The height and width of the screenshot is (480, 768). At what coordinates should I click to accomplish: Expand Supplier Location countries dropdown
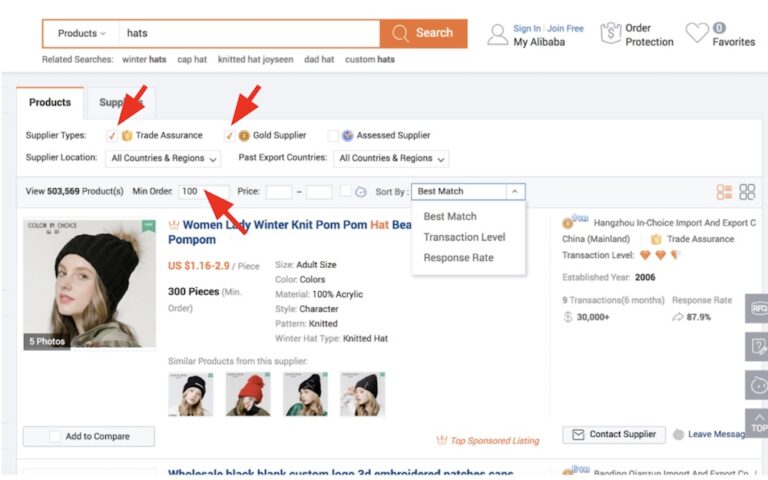163,159
